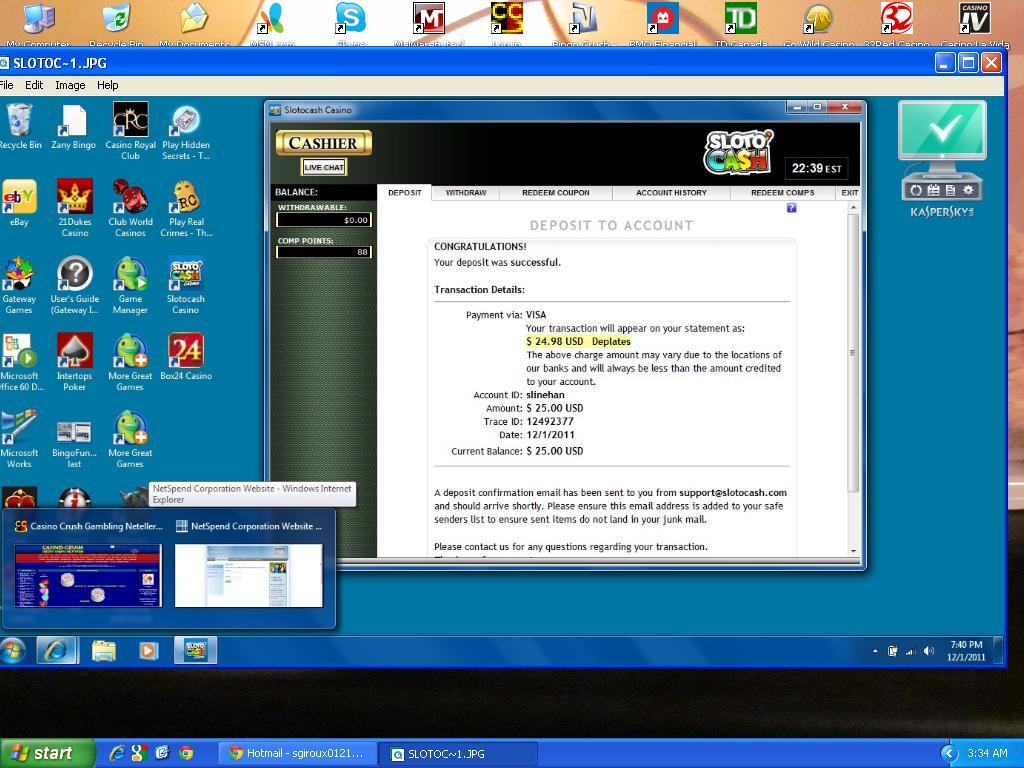Image resolution: width=1024 pixels, height=768 pixels.
Task: Go to the Redeem Comps tab
Action: point(782,193)
